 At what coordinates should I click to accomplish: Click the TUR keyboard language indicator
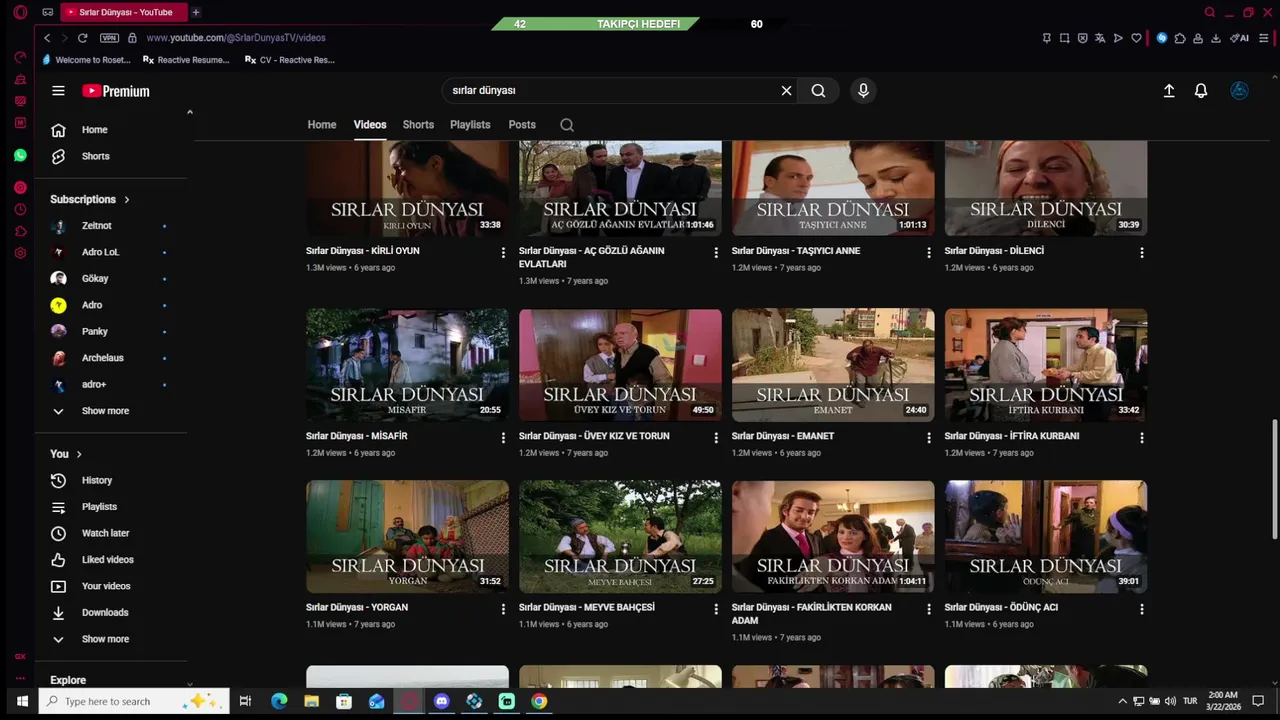coord(1190,701)
